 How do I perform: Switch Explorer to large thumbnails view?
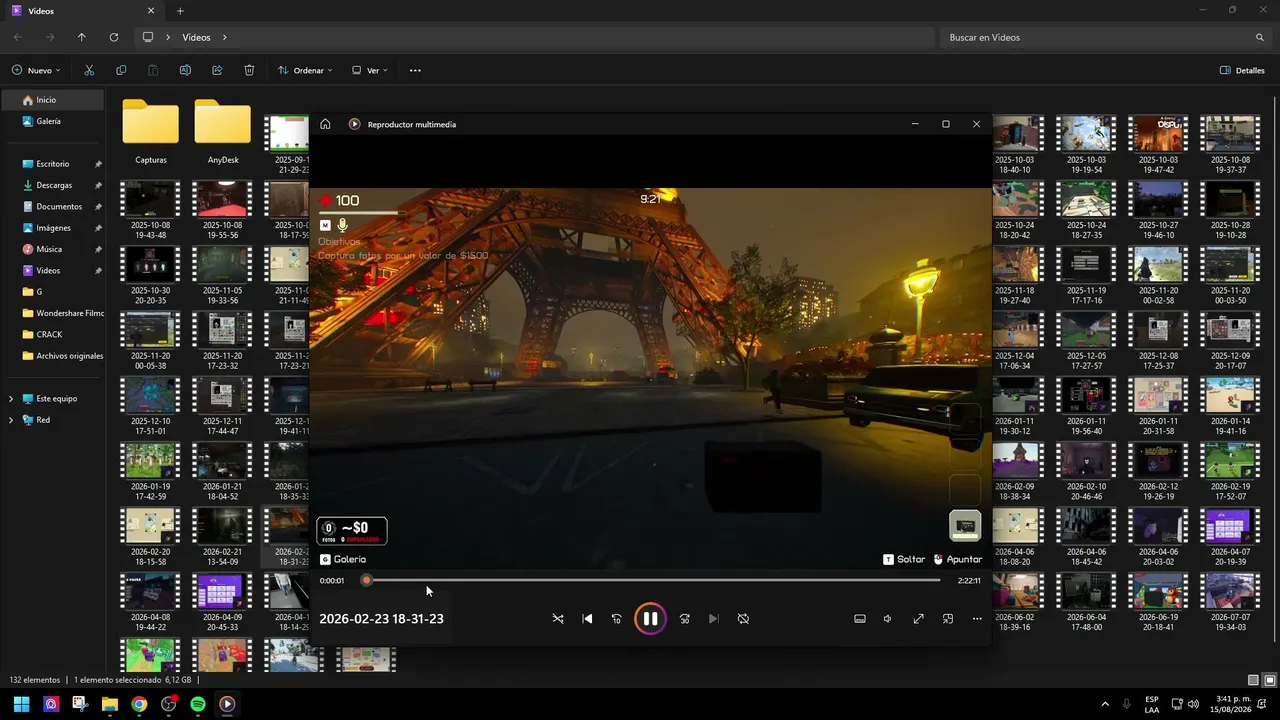tap(1269, 680)
